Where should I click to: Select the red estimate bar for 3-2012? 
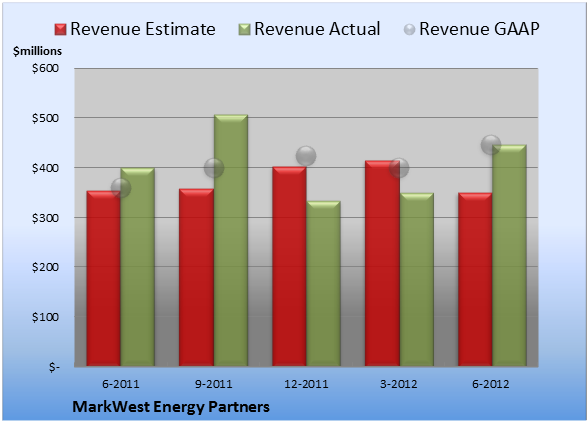pyautogui.click(x=382, y=263)
